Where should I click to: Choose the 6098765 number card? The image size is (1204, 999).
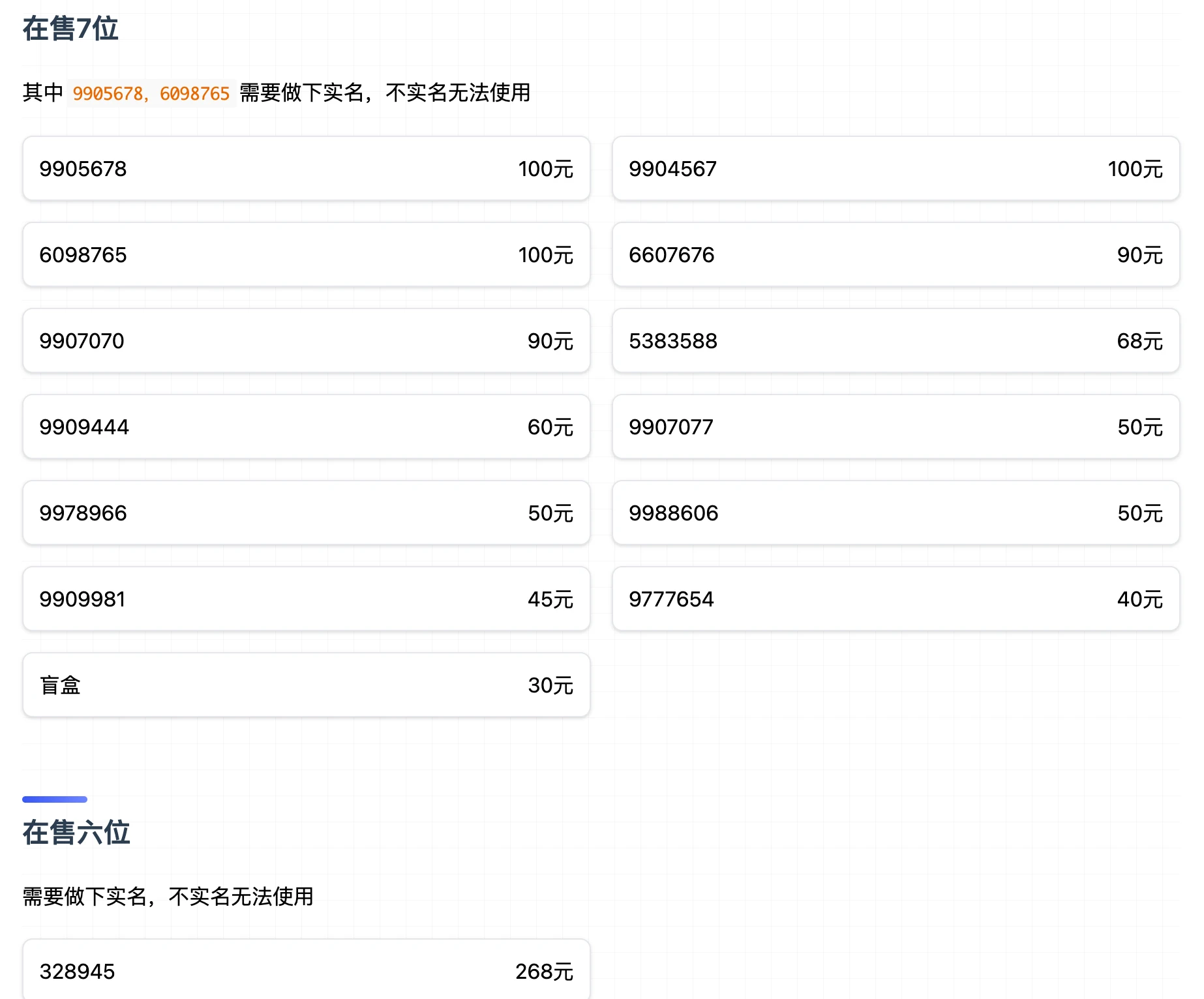[x=306, y=255]
